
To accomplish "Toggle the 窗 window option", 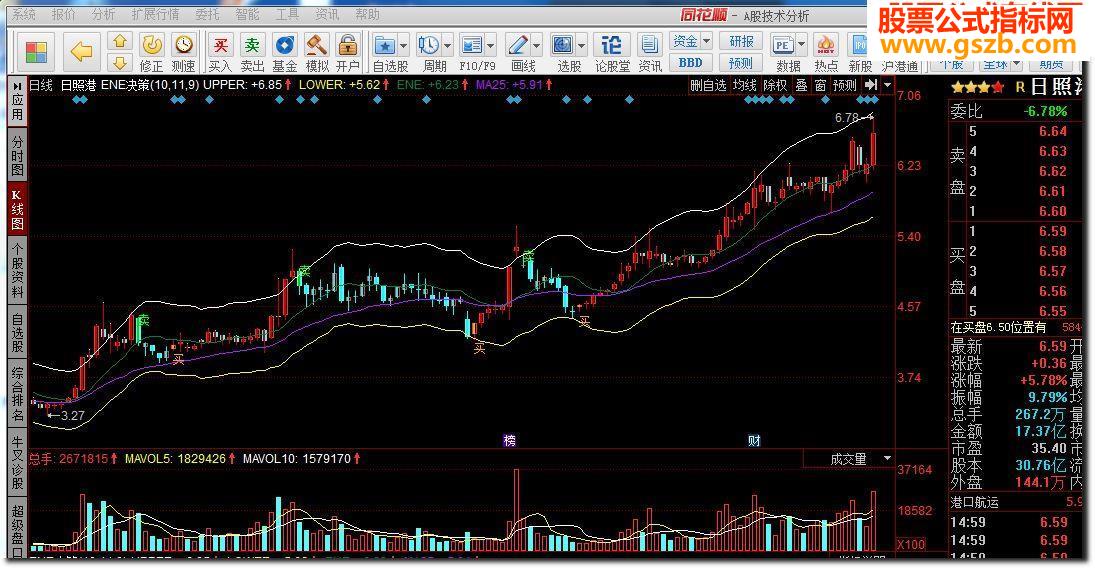I will 821,85.
